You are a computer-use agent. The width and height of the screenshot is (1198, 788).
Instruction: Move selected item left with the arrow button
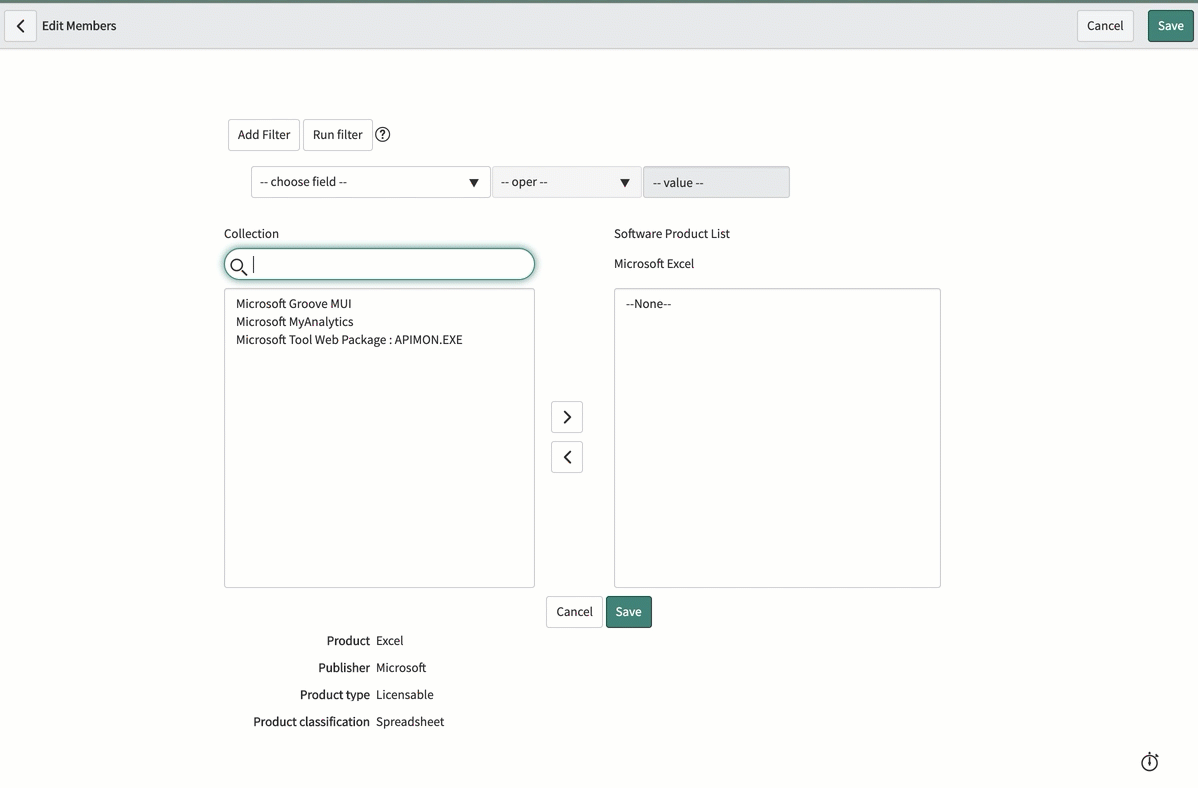point(567,457)
